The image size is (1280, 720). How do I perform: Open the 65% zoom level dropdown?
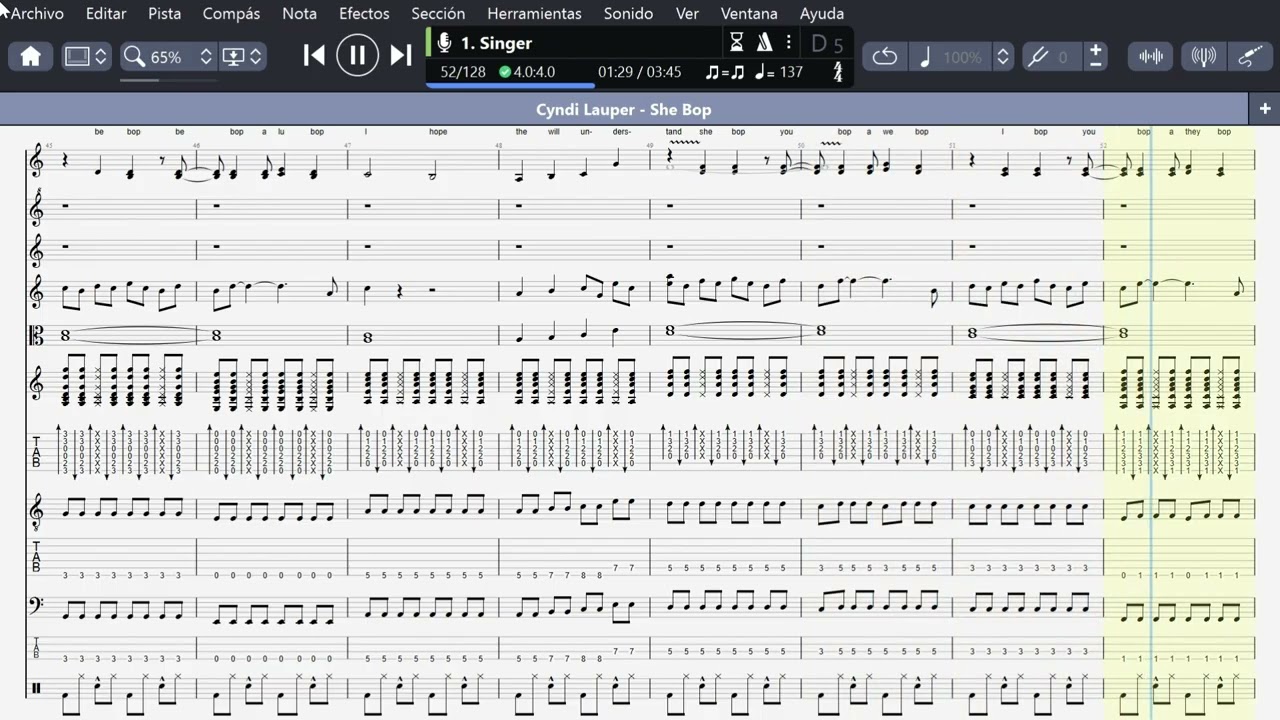click(x=206, y=57)
